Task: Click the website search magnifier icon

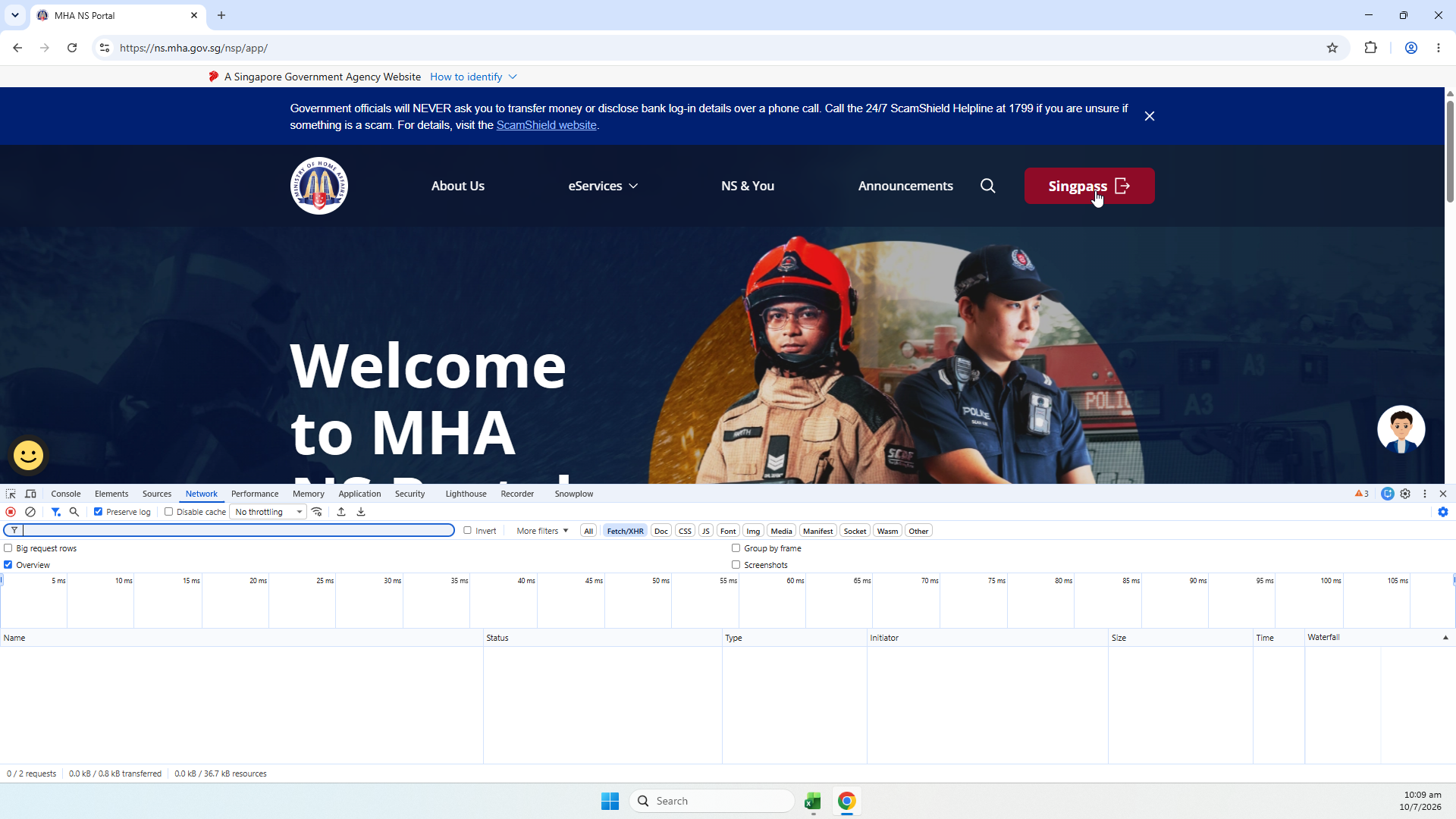Action: (987, 186)
